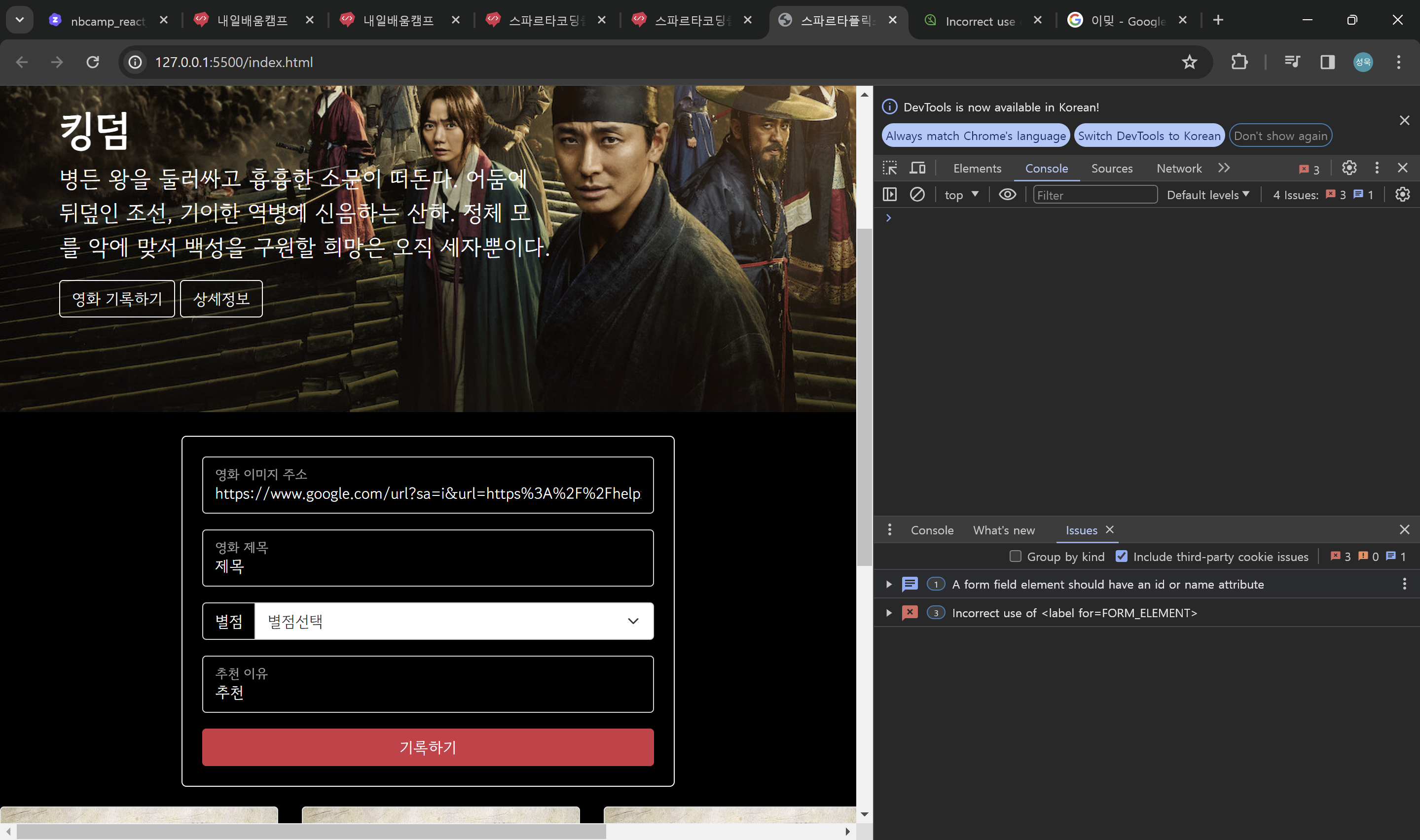Click the page horizontal scrollbar thumb
Screen dimensions: 1420x840
click(311, 832)
